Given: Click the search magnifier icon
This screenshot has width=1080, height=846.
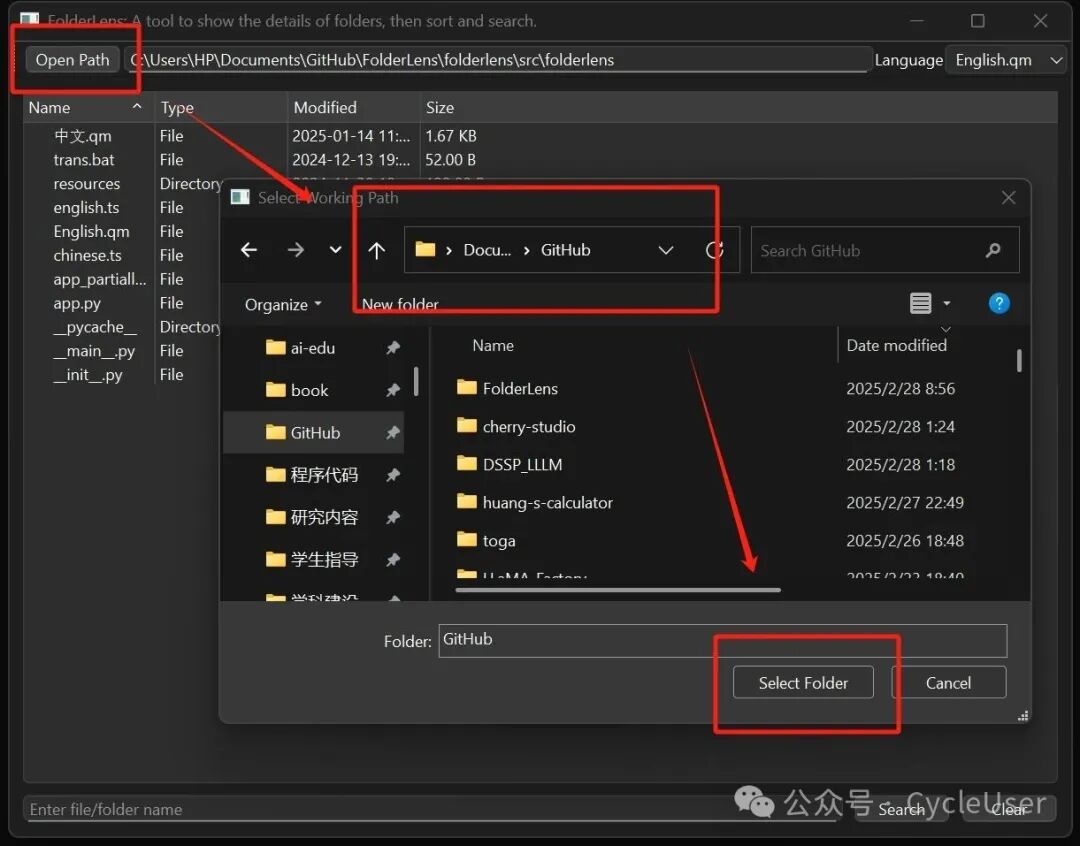Looking at the screenshot, I should tap(993, 250).
